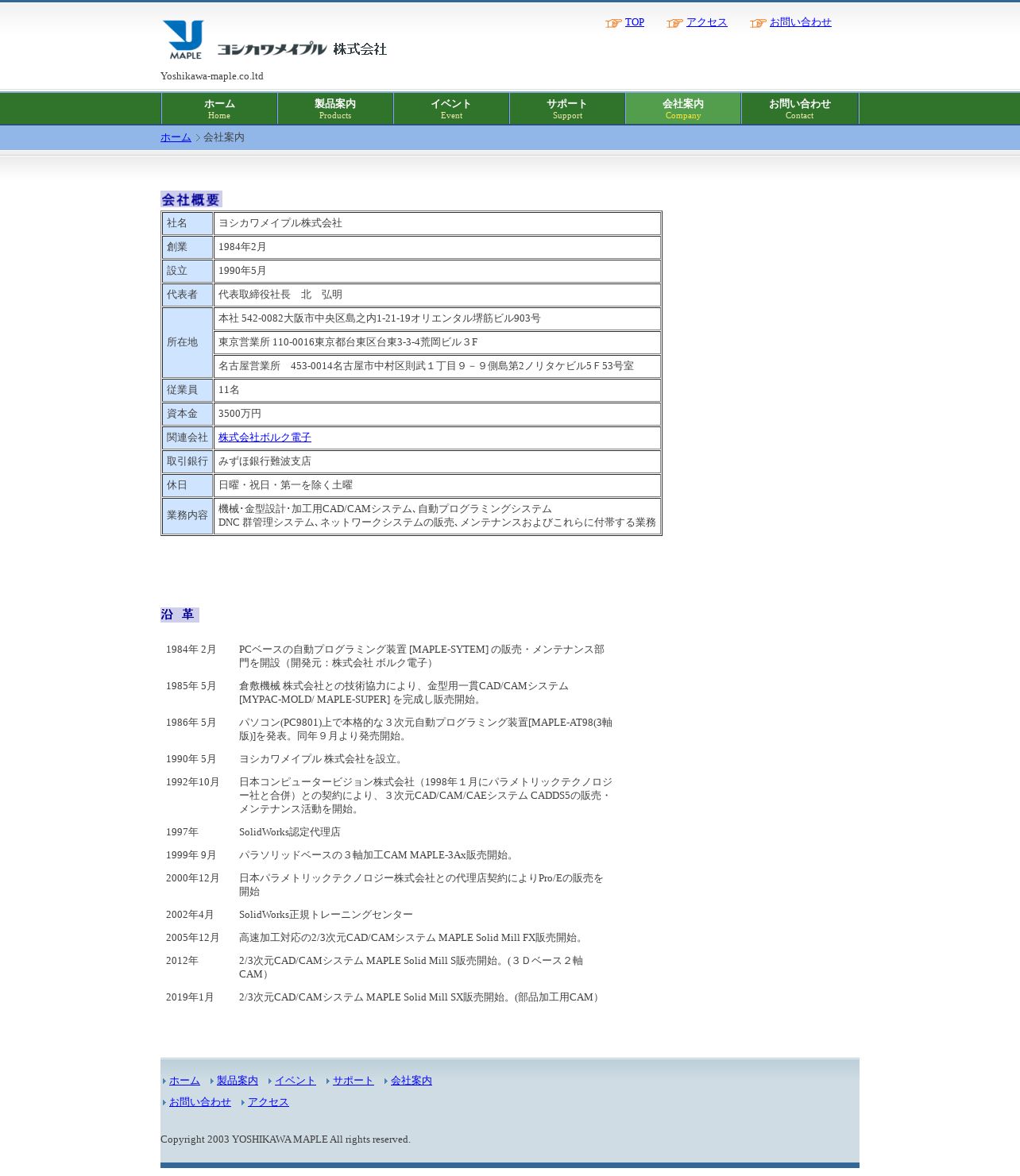The height and width of the screenshot is (1176, 1020).
Task: Click the 1985年 5月 history date
Action: click(191, 686)
